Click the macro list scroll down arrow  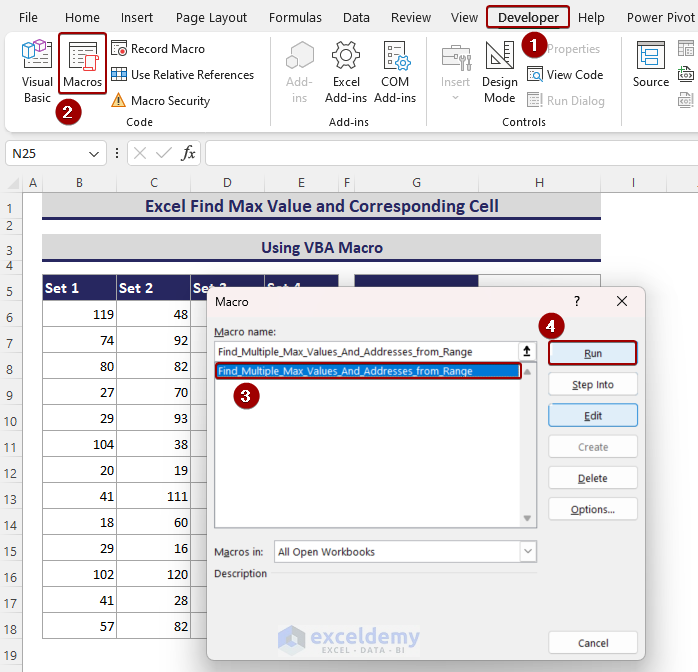(x=528, y=518)
